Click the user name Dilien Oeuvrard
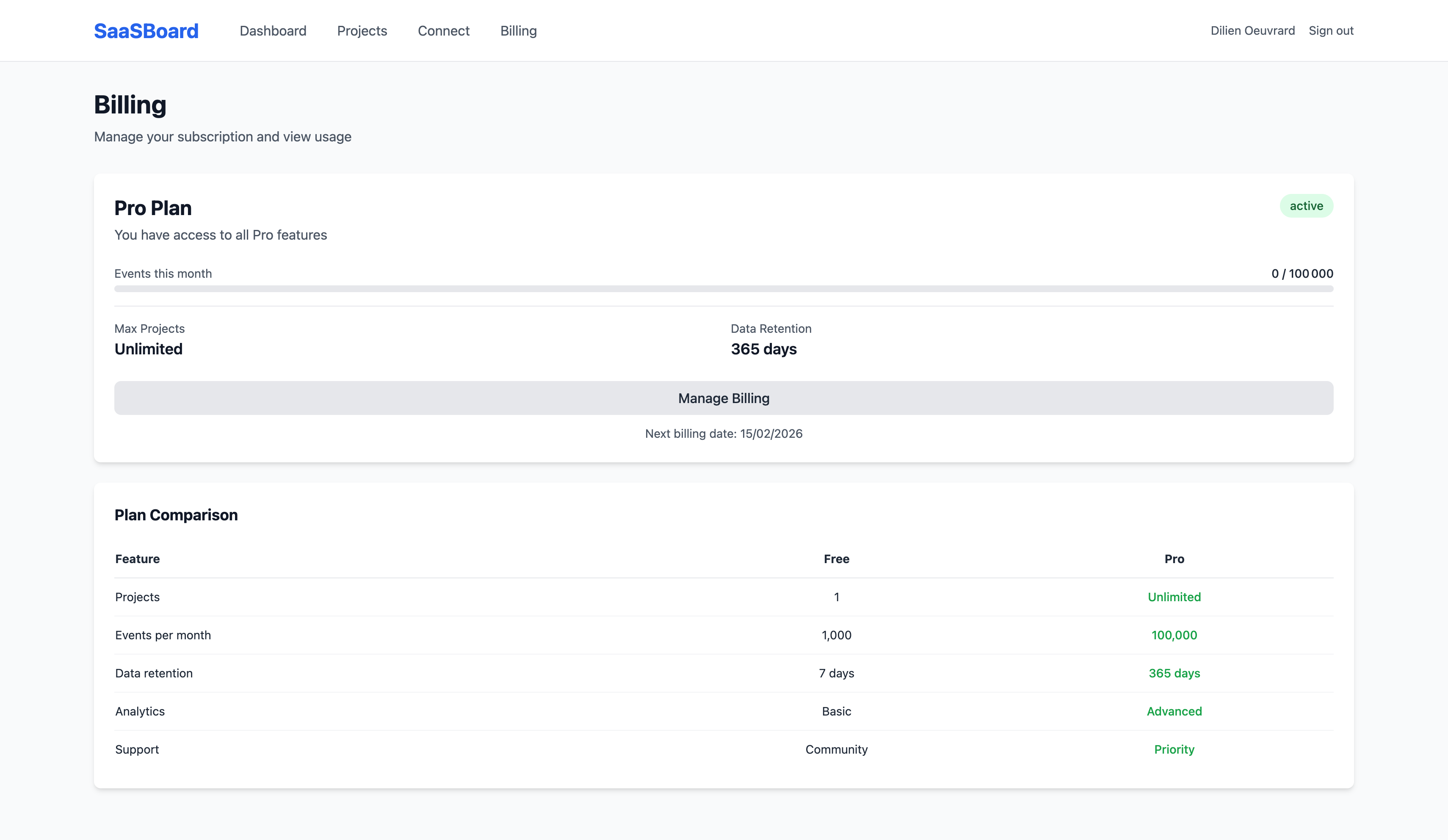Viewport: 1448px width, 840px height. coord(1253,30)
